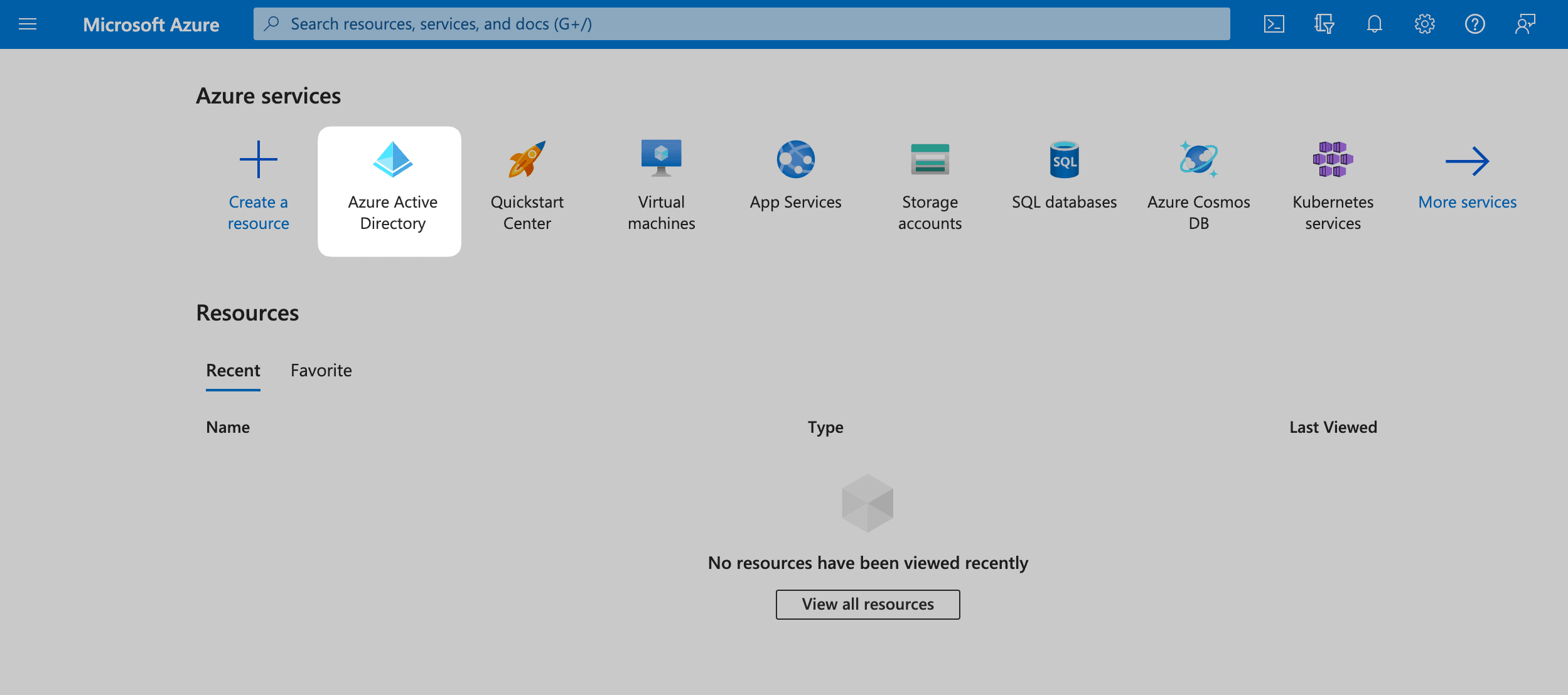Click the More services arrow icon

[x=1468, y=161]
